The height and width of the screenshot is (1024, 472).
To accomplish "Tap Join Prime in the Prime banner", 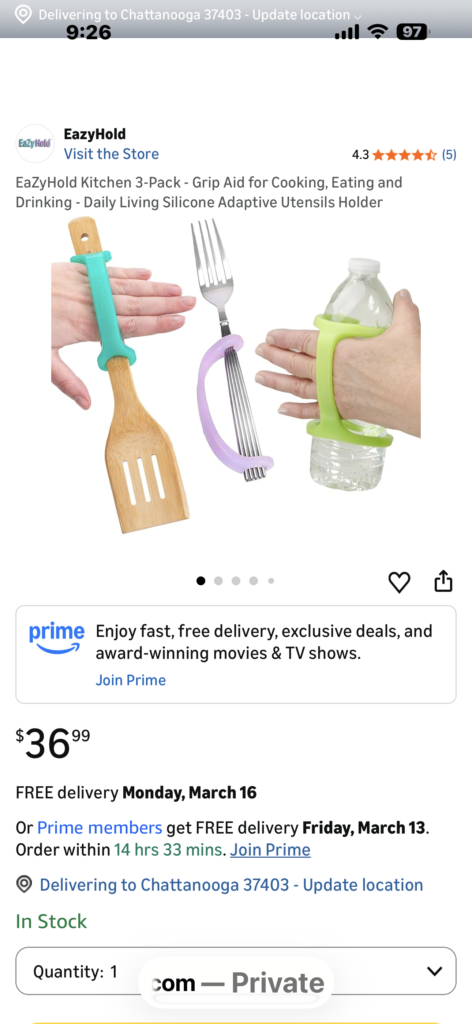I will pos(131,680).
